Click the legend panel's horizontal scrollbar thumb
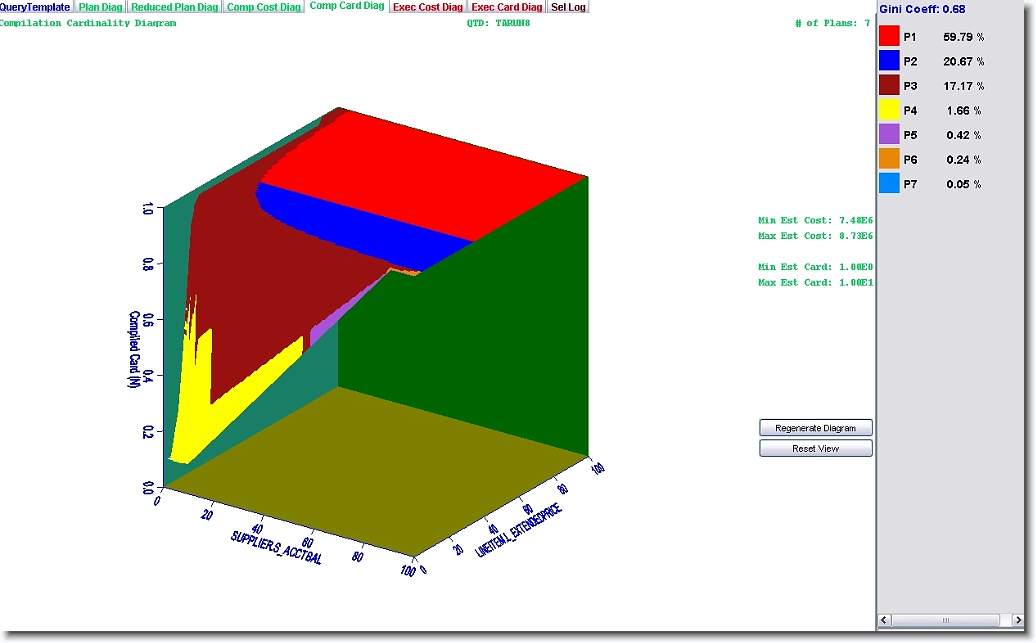1036x643 pixels. tap(944, 621)
